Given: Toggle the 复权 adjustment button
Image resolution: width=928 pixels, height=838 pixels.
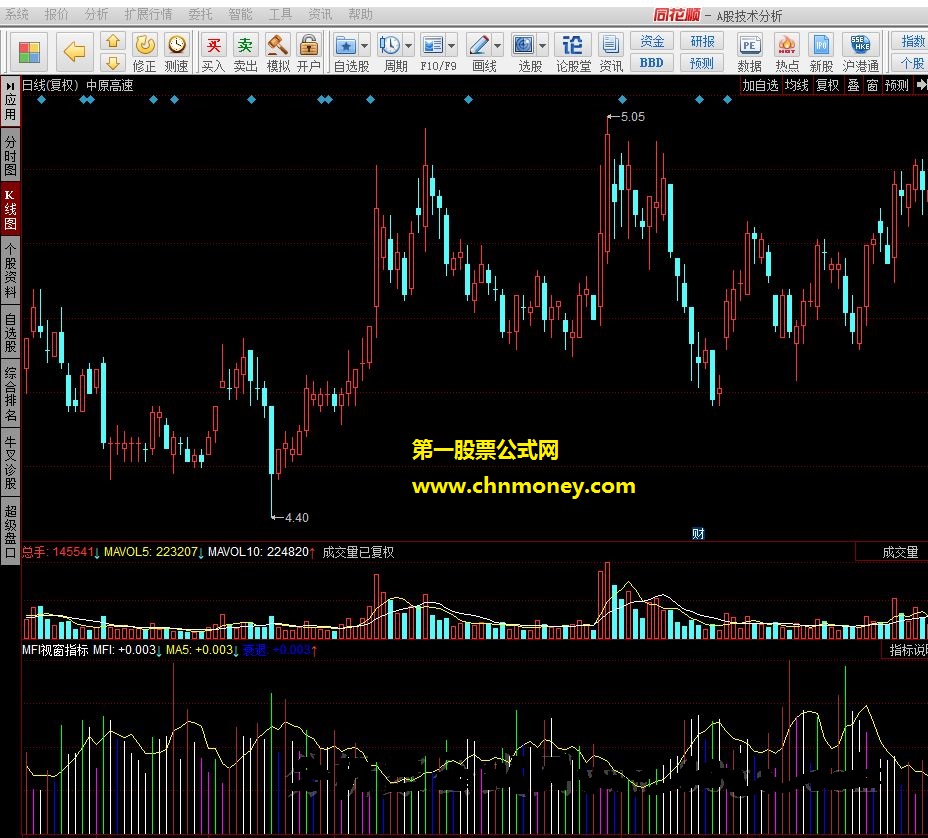Looking at the screenshot, I should point(827,85).
